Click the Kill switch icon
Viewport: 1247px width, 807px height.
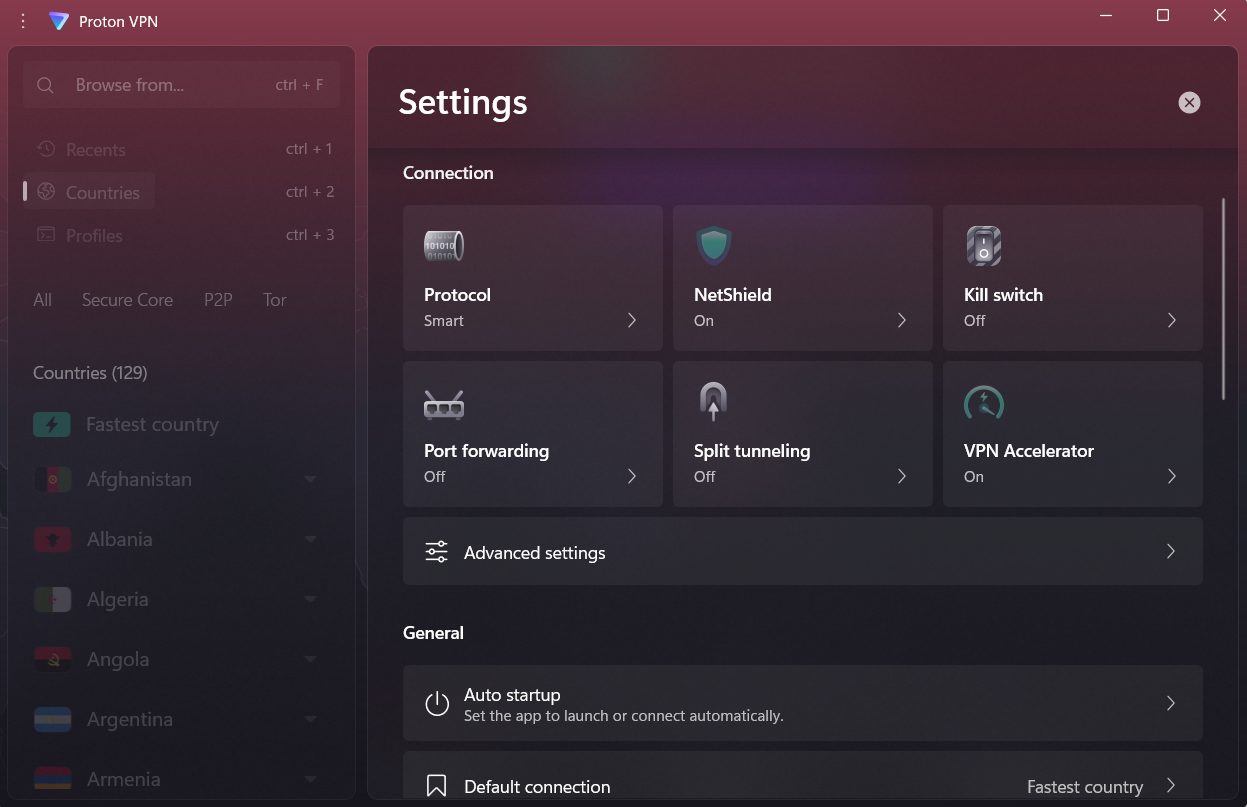(x=983, y=245)
